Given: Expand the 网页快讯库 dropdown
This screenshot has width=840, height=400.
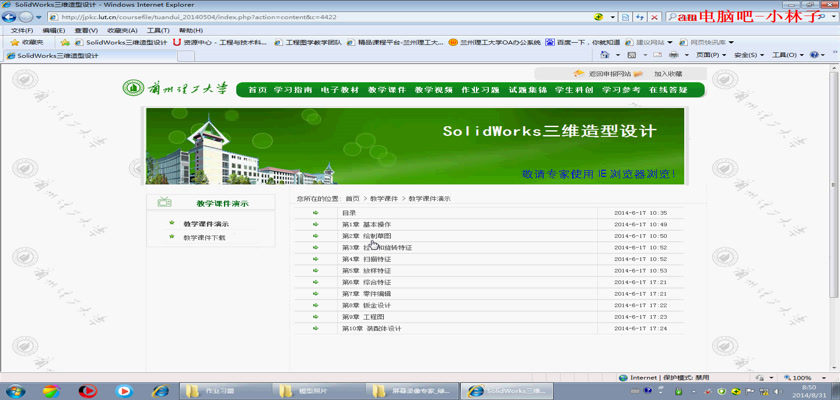Looking at the screenshot, I should (731, 42).
